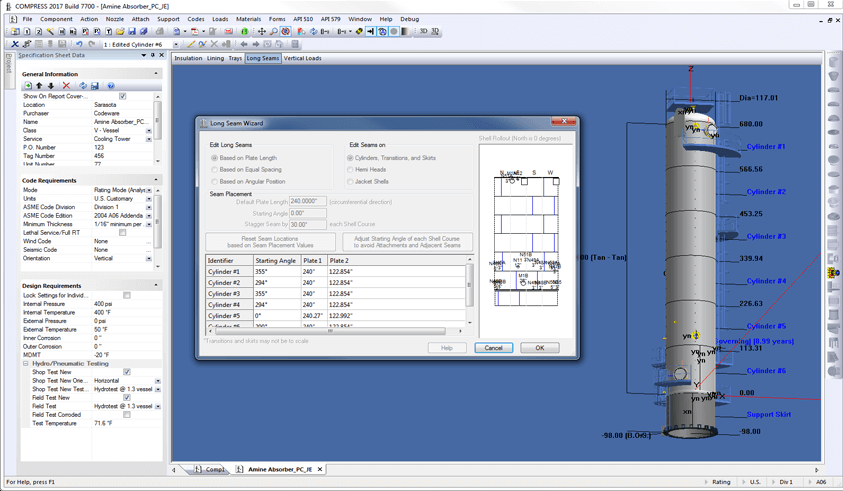The height and width of the screenshot is (491, 843).
Task: Click the red delete X in General Information
Action: 66,86
